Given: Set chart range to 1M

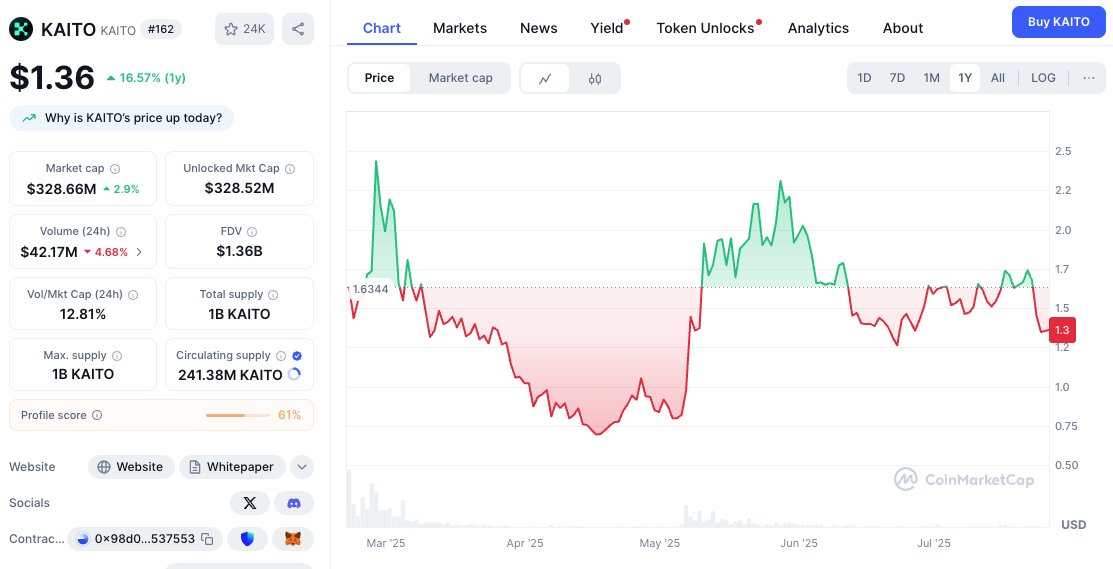Looking at the screenshot, I should (x=931, y=78).
